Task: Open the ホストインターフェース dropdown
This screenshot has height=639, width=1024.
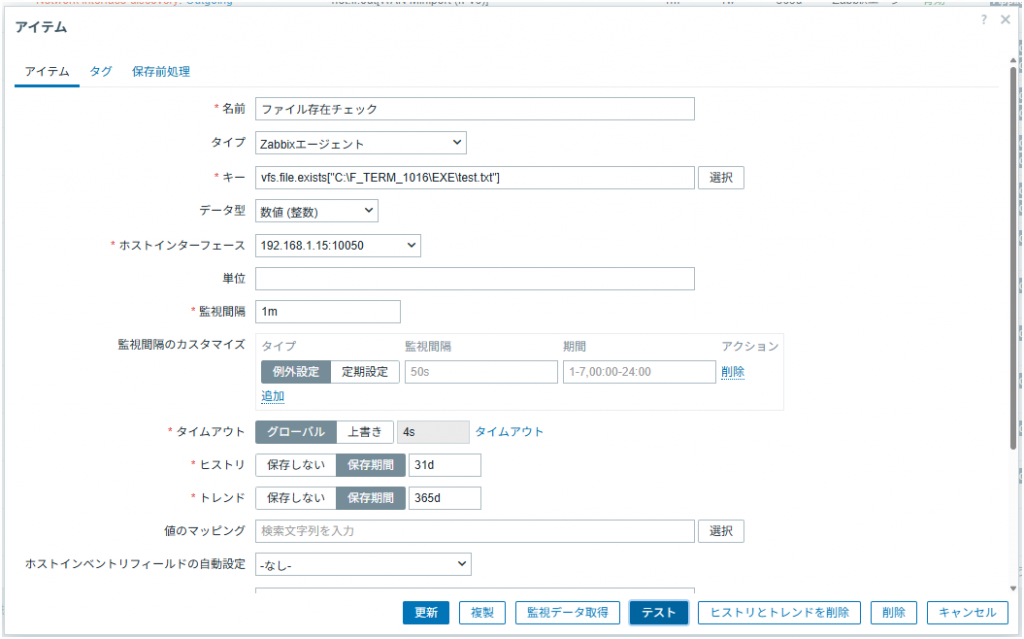Action: pos(338,246)
